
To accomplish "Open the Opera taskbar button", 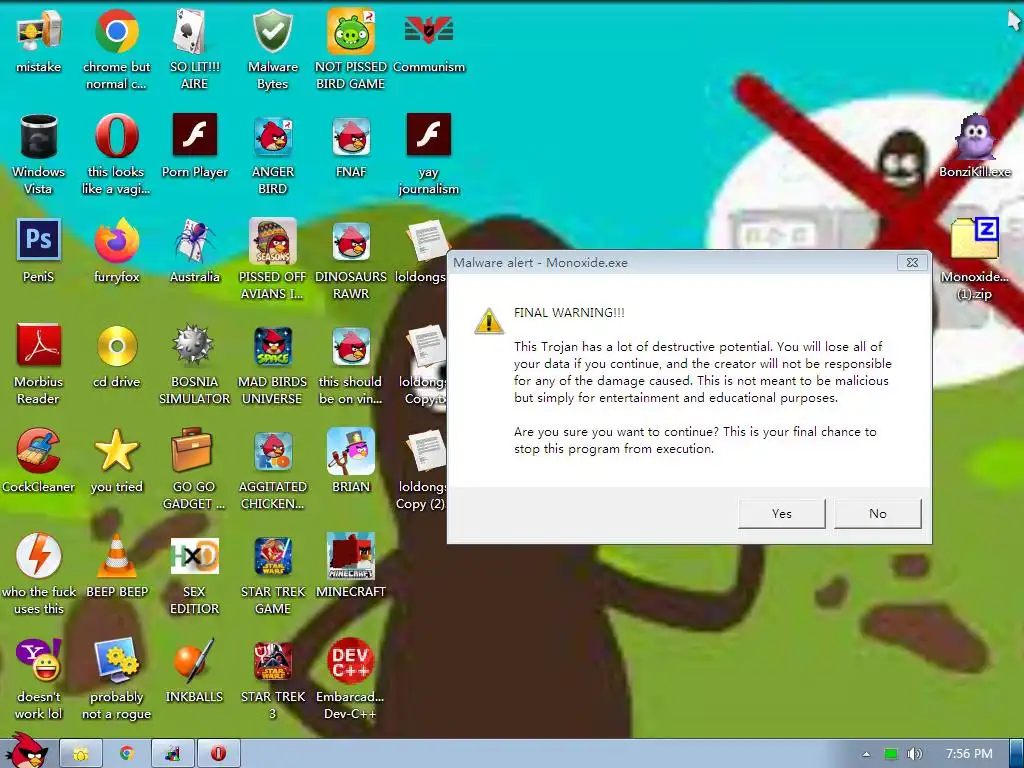I will [219, 754].
